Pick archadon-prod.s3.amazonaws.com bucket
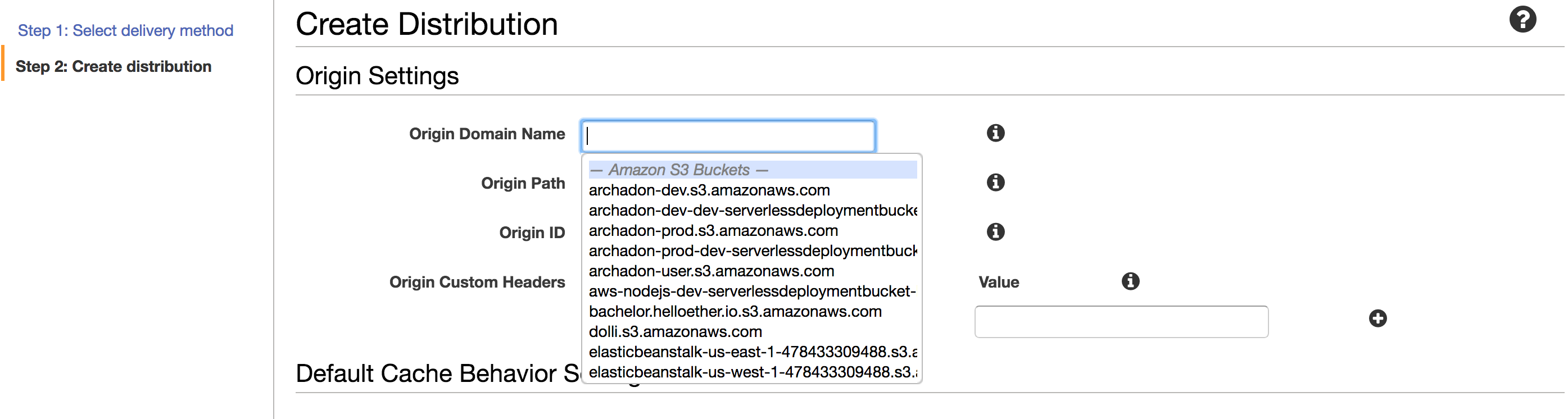This screenshot has width=1568, height=419. click(x=713, y=231)
